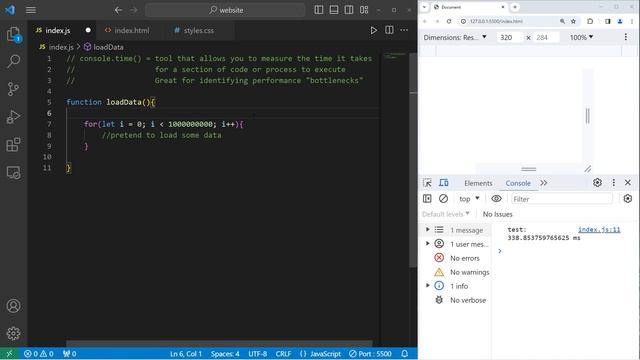The image size is (640, 360).
Task: Open Dimensions Responsive dropdown
Action: click(x=455, y=38)
